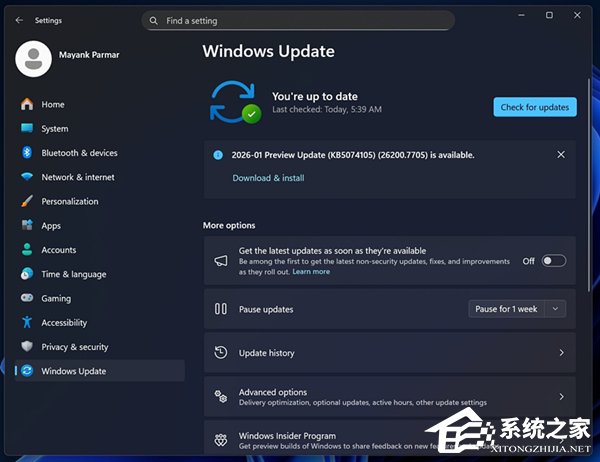
Task: Click the You're up to date status text
Action: point(315,96)
